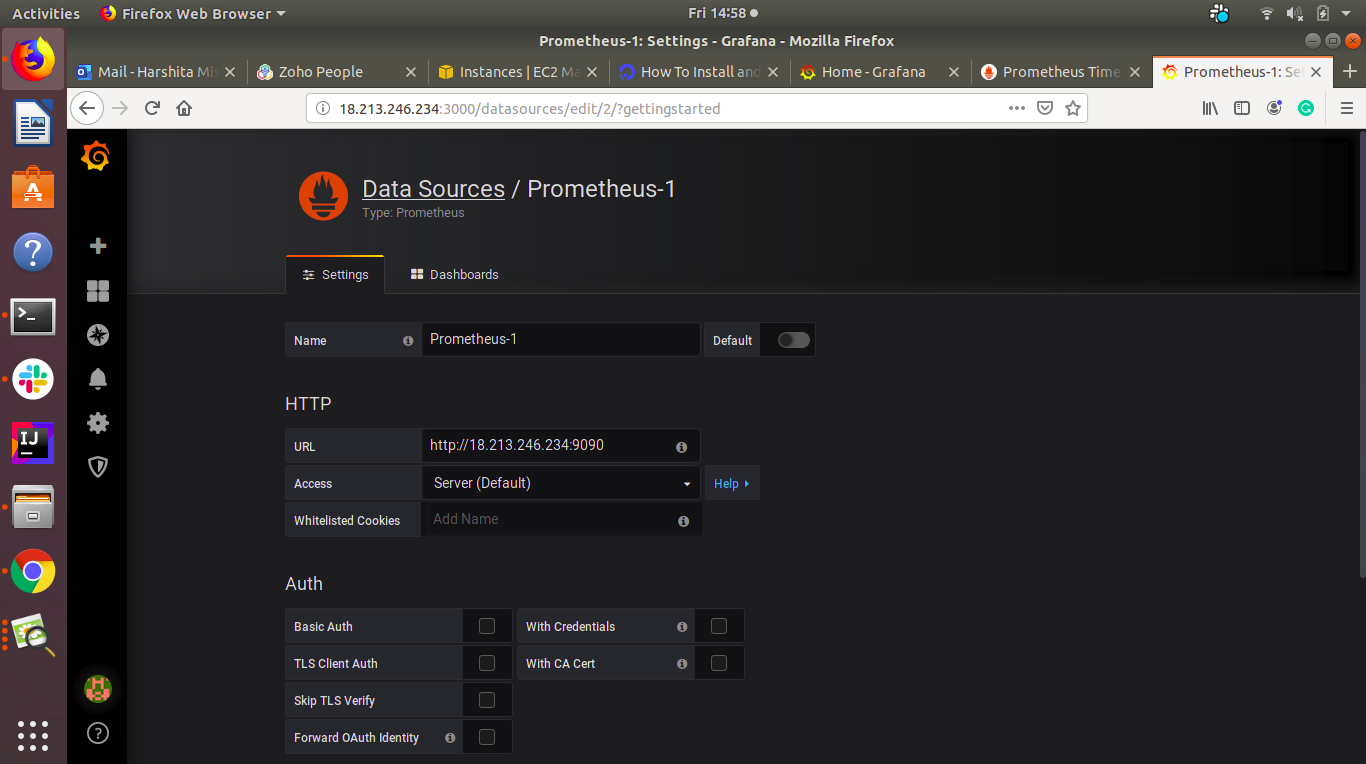Open GNOME Activities overview
The width and height of the screenshot is (1366, 764).
(x=46, y=14)
